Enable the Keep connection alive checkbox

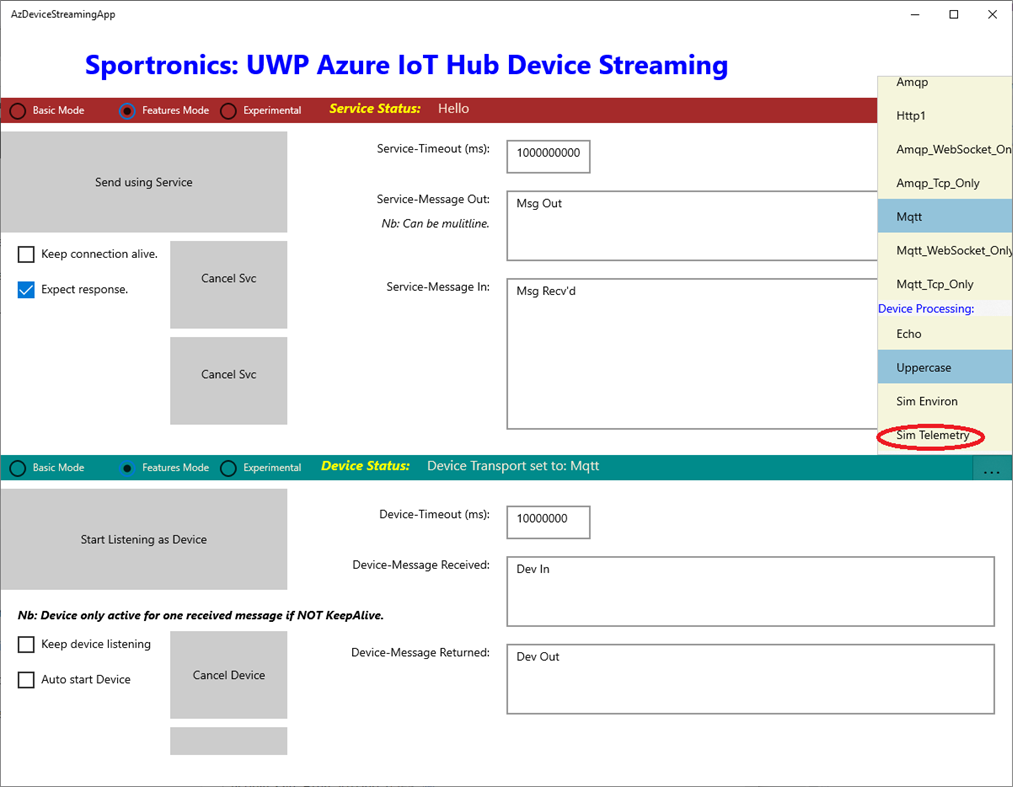pyautogui.click(x=25, y=254)
